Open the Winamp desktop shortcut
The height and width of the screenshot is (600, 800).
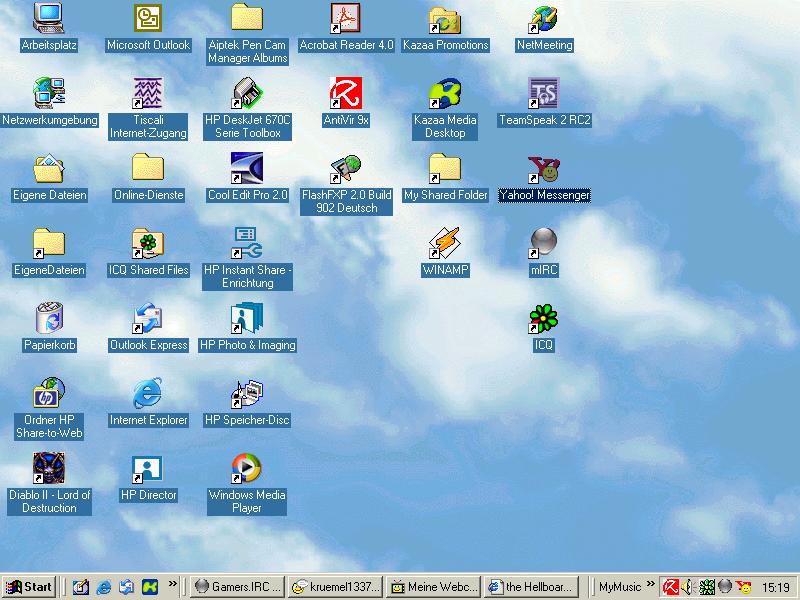[445, 244]
